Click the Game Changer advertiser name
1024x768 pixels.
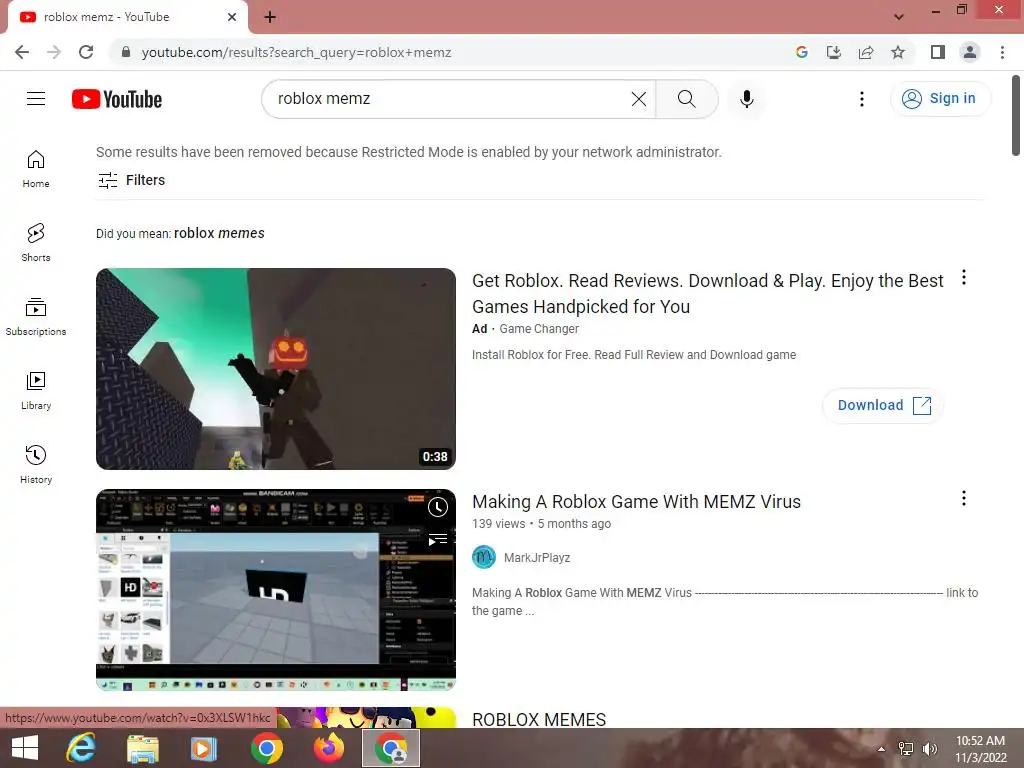coord(539,328)
